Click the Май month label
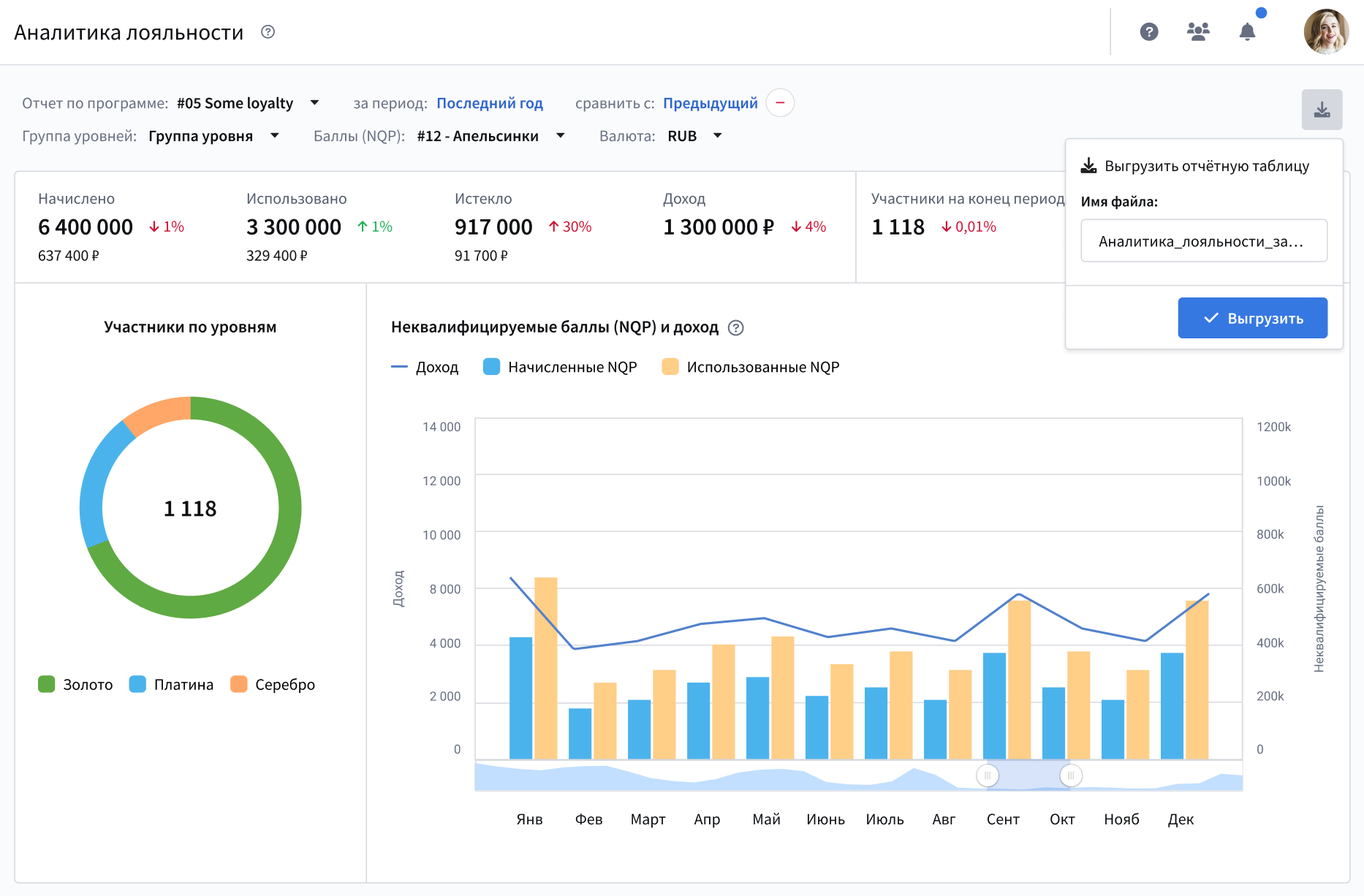Image resolution: width=1364 pixels, height=896 pixels. coord(766,819)
